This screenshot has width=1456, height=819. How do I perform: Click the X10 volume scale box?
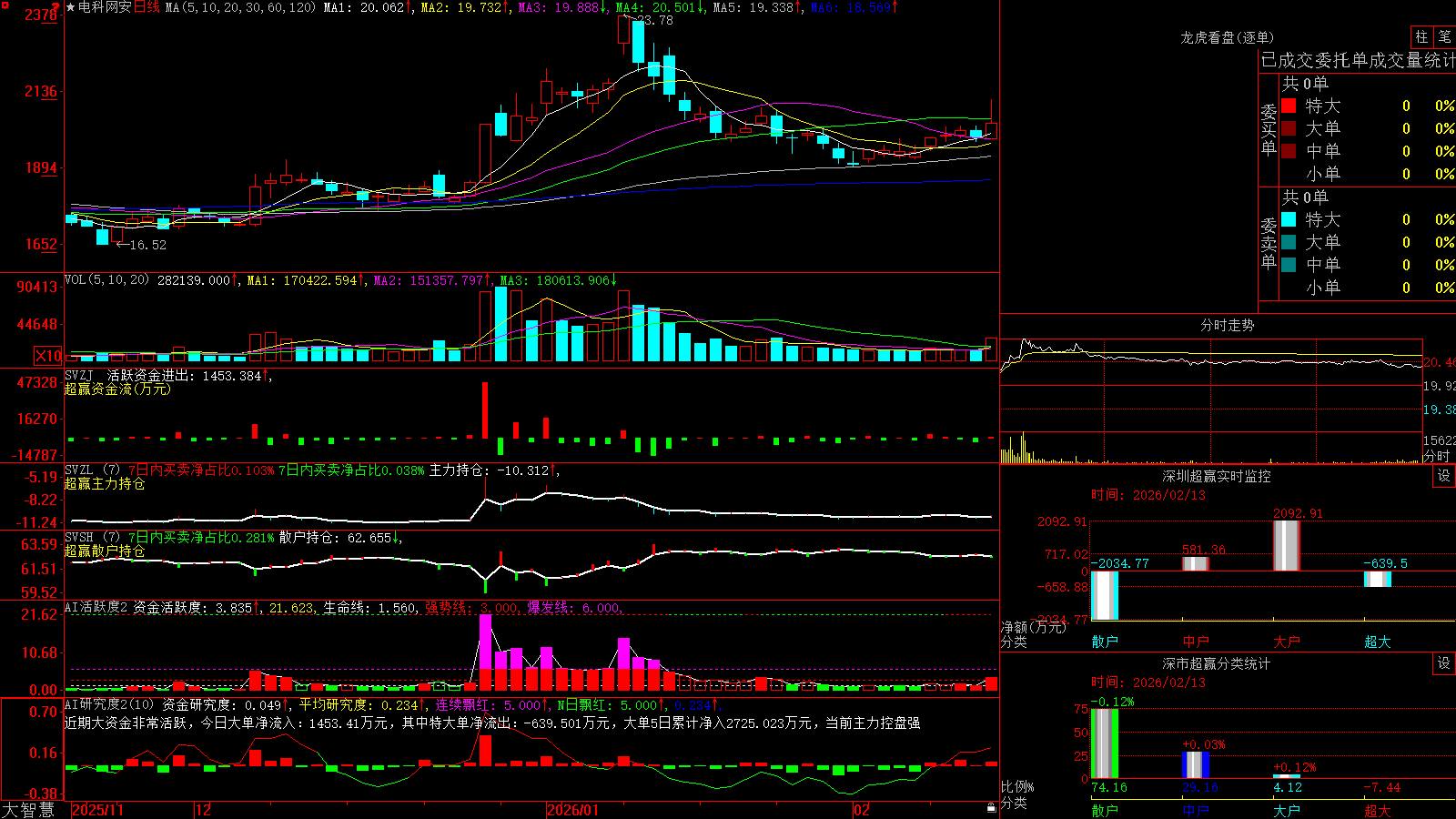(x=48, y=356)
